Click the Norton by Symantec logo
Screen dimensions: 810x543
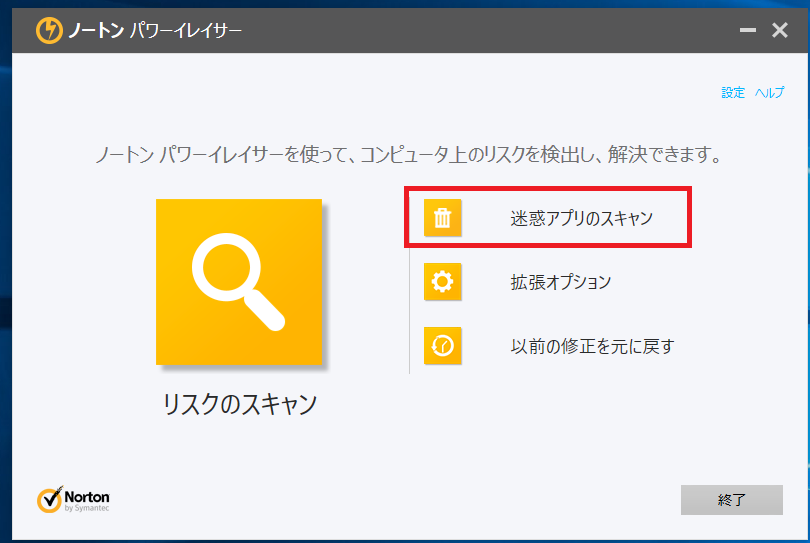tap(73, 500)
